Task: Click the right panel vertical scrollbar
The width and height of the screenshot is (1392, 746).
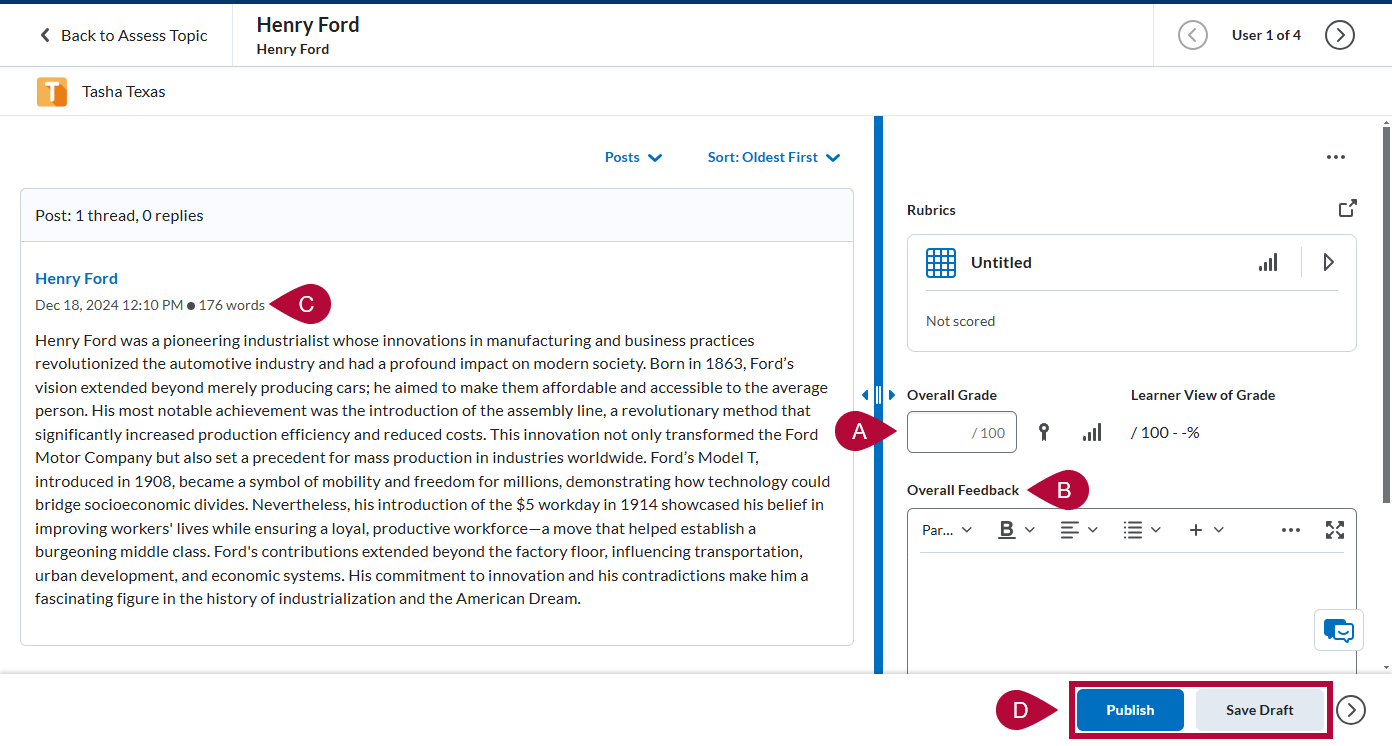Action: tap(1386, 315)
